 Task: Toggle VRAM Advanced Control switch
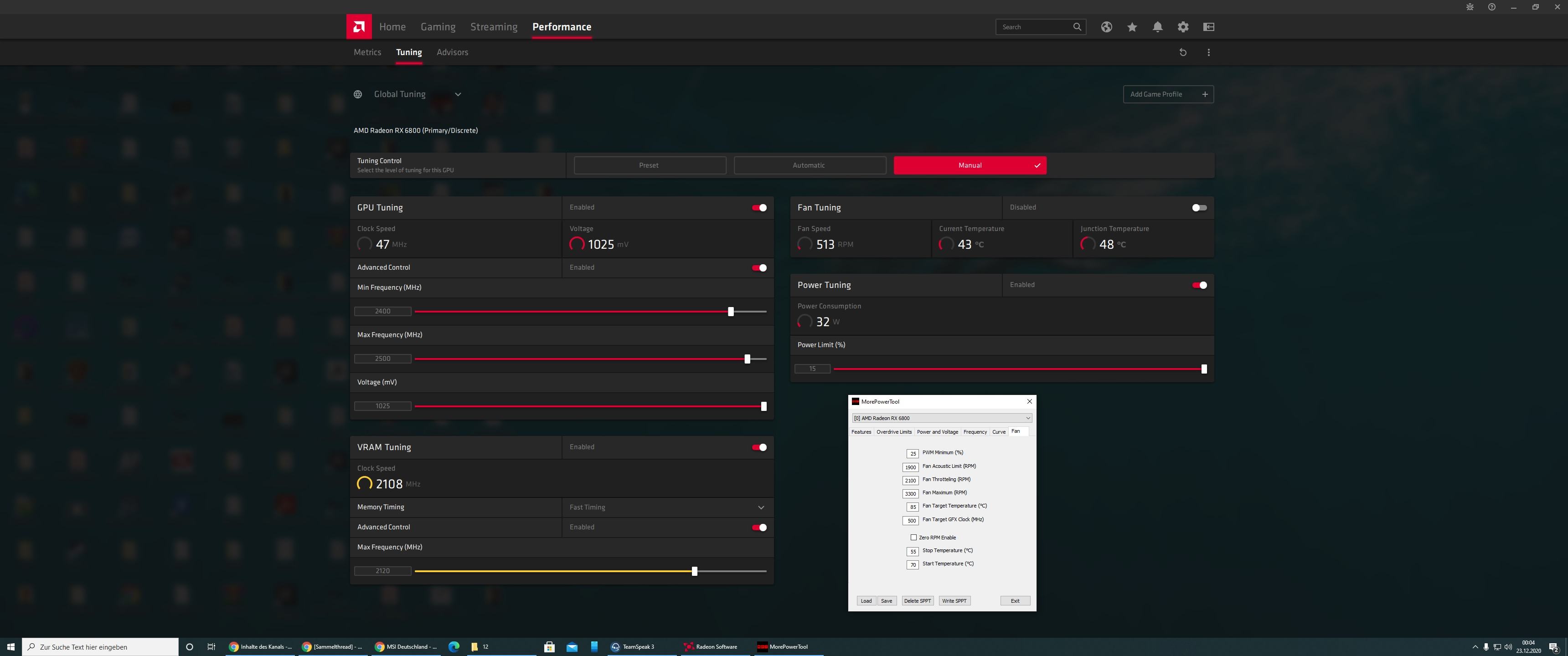[759, 528]
